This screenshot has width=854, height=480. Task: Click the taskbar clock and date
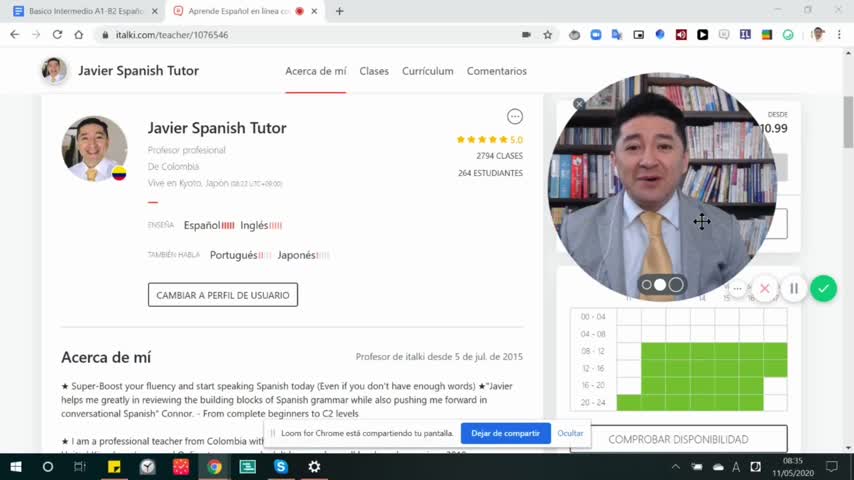click(x=792, y=467)
